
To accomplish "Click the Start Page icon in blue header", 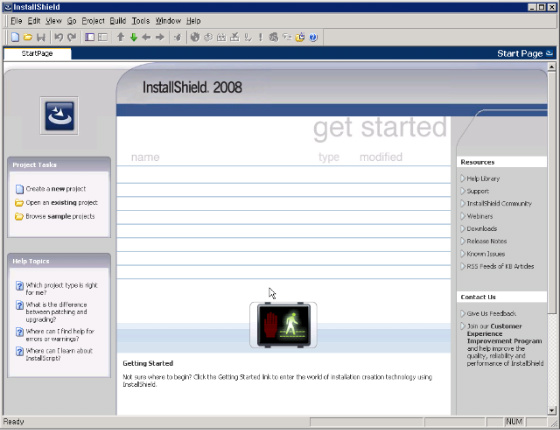I will point(550,54).
